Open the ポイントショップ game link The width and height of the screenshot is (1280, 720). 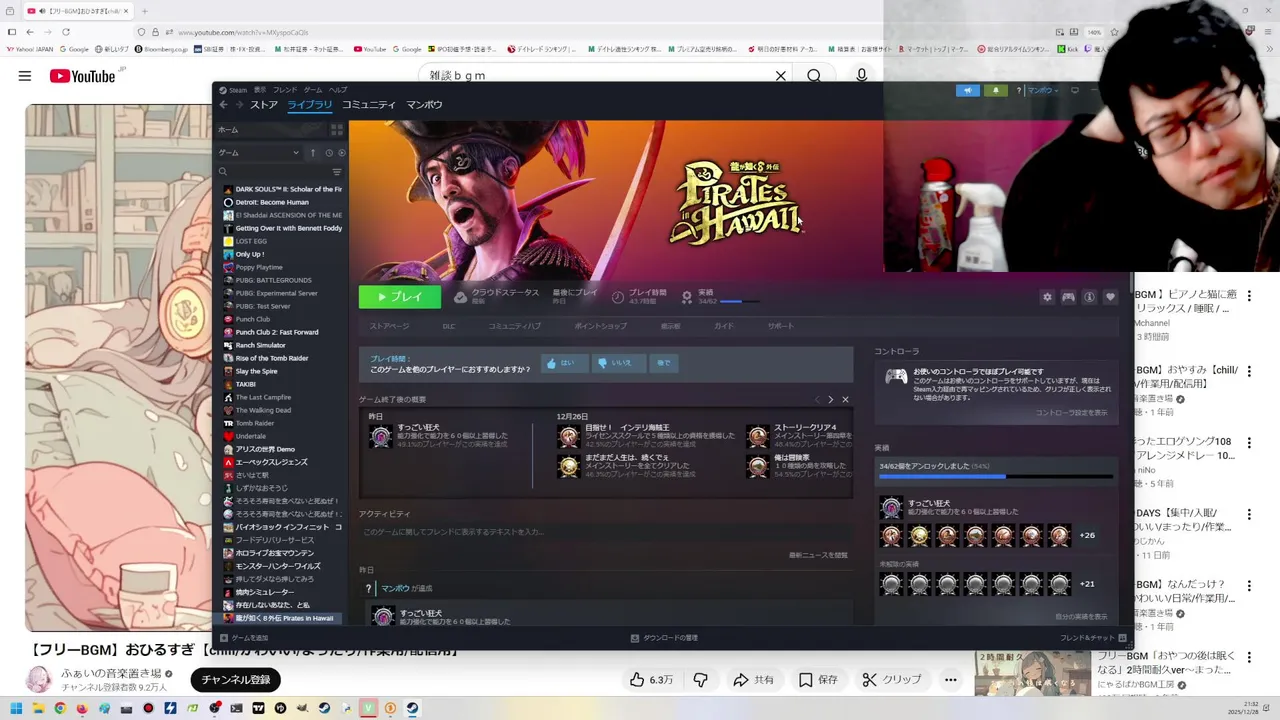(601, 326)
